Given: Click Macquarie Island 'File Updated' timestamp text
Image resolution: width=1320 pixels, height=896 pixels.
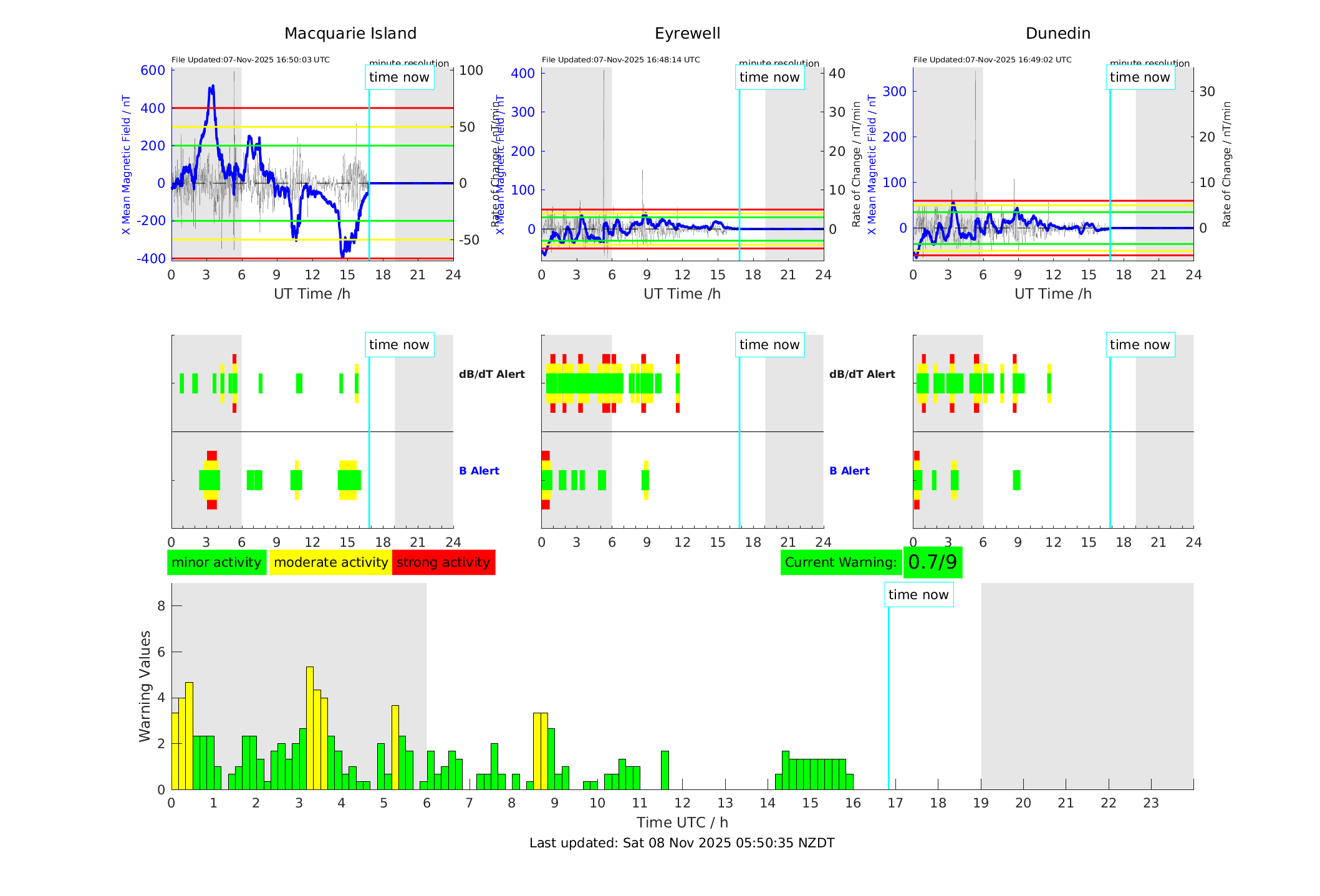Looking at the screenshot, I should (250, 60).
